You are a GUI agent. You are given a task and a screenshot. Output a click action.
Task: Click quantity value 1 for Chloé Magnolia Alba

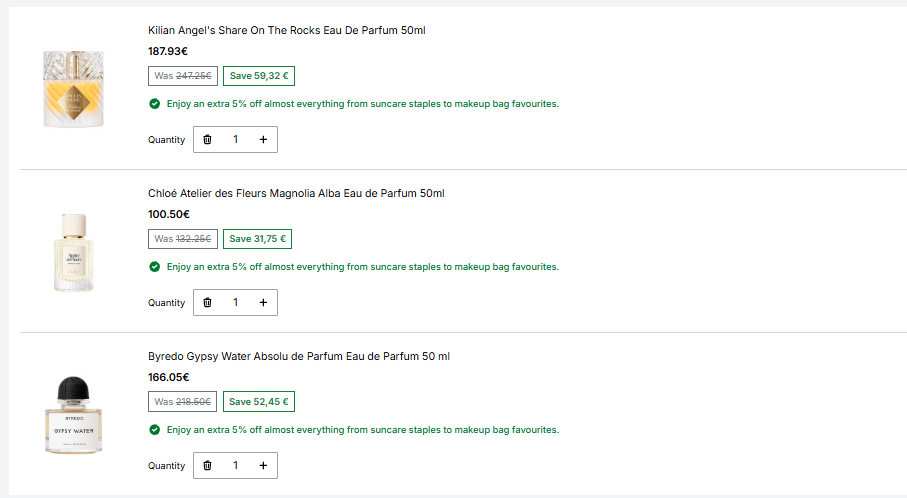235,303
